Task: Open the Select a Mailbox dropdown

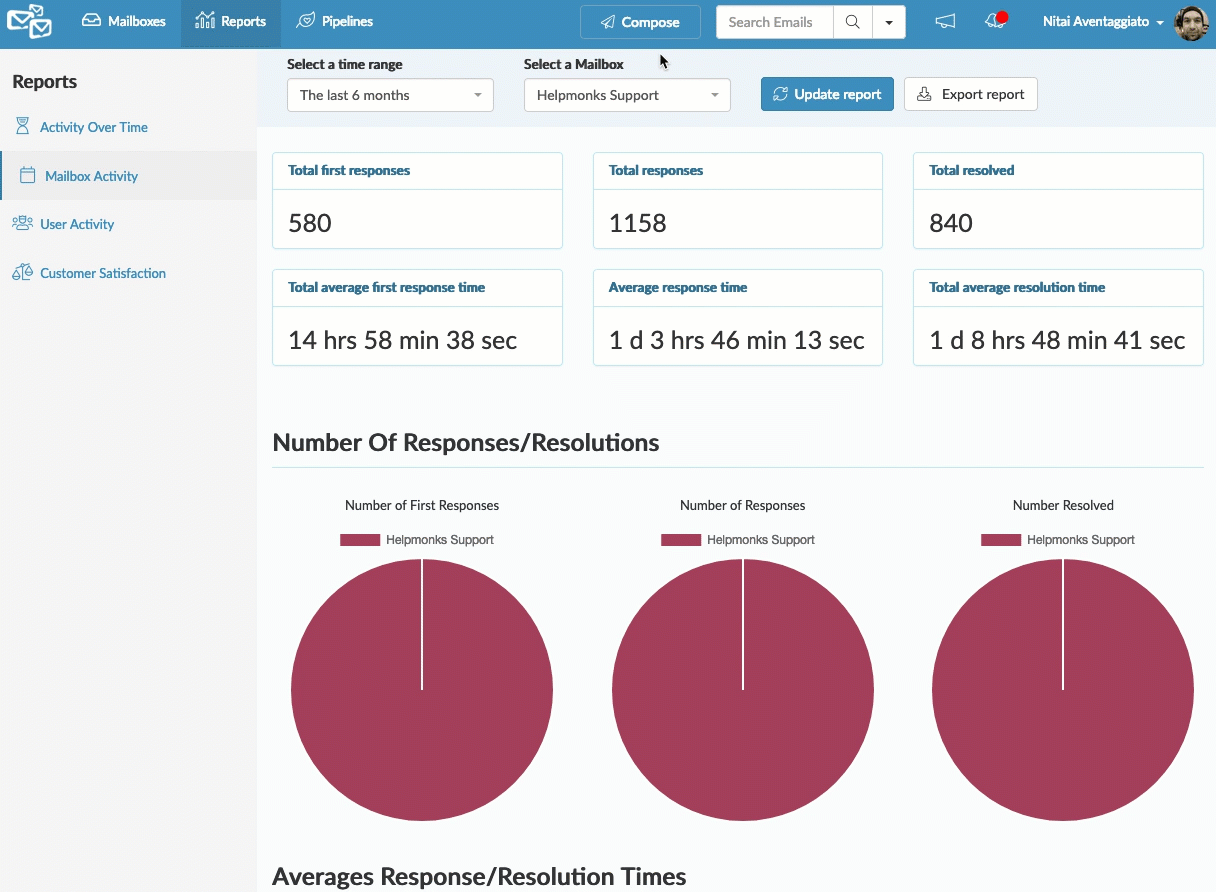Action: click(x=627, y=95)
